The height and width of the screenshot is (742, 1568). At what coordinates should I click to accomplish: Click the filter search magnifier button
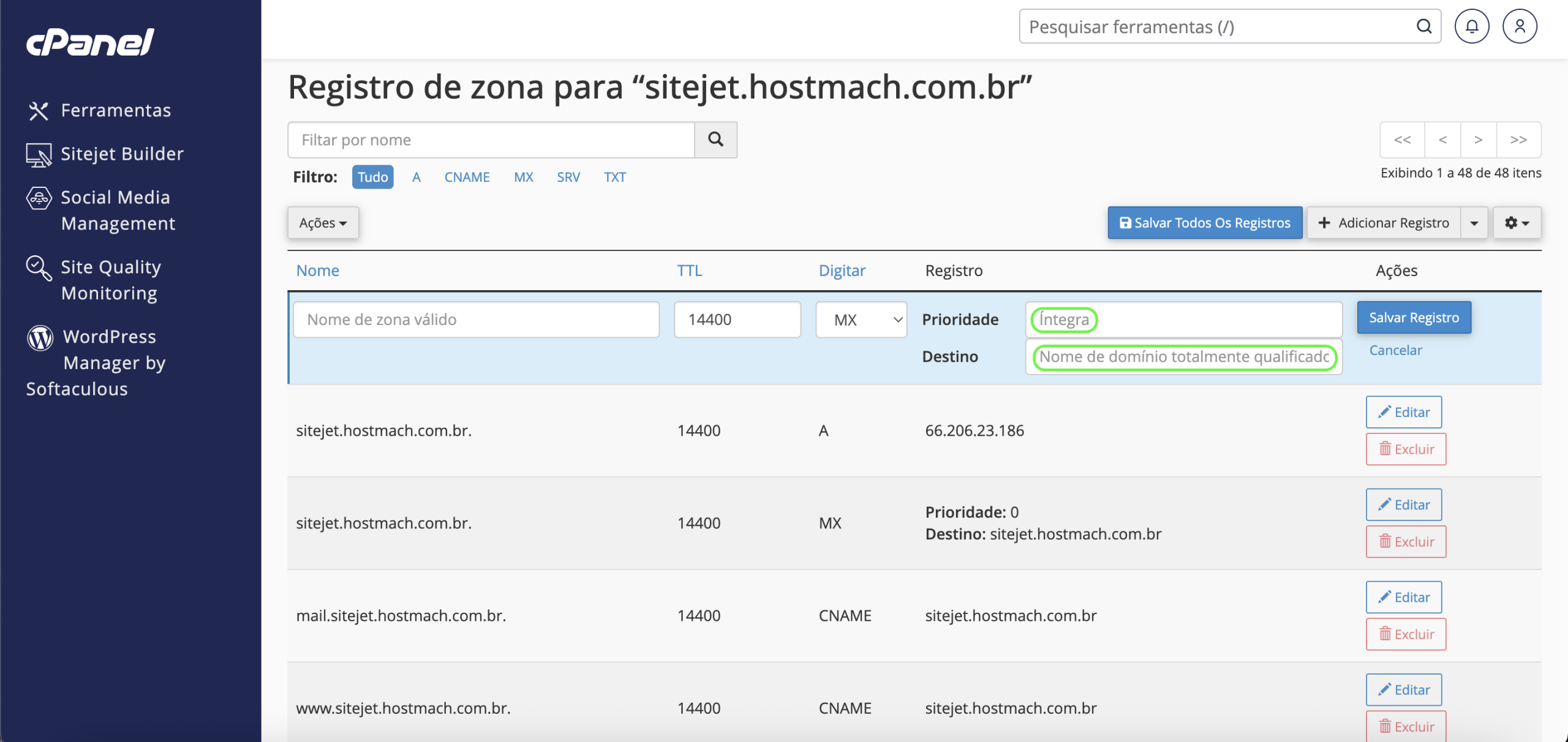coord(715,140)
